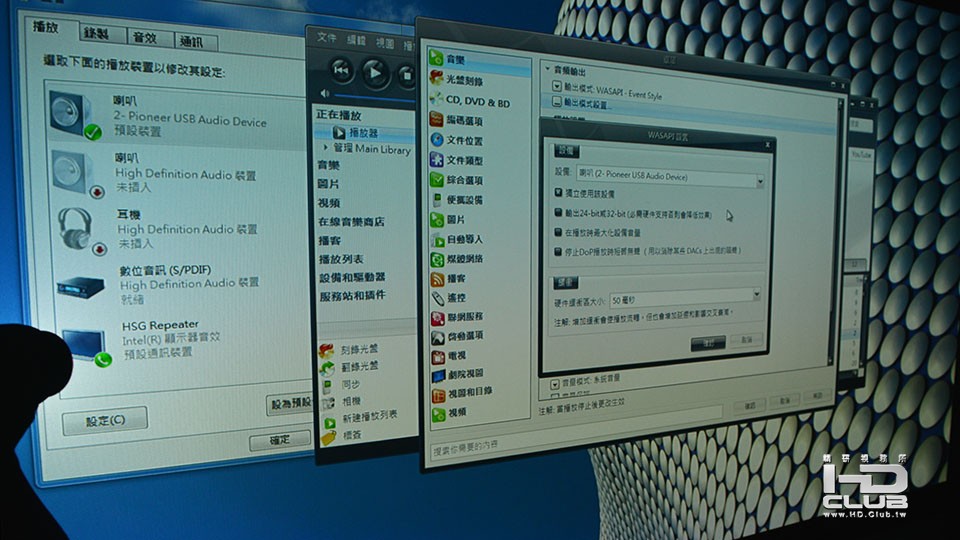Toggle 在播放時最大化設備音量 checkbox
Viewport: 960px width, 540px height.
point(558,233)
